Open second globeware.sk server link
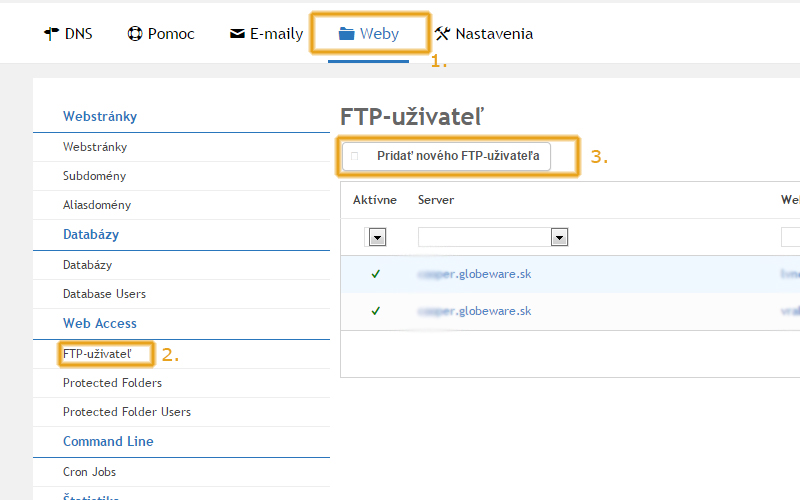Screen dimensions: 800x500 [475, 311]
